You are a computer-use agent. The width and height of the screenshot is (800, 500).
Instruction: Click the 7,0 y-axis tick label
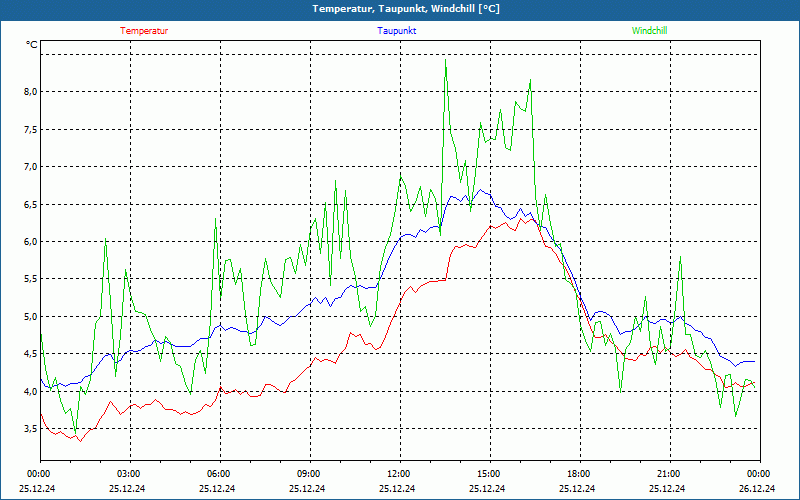(31, 167)
